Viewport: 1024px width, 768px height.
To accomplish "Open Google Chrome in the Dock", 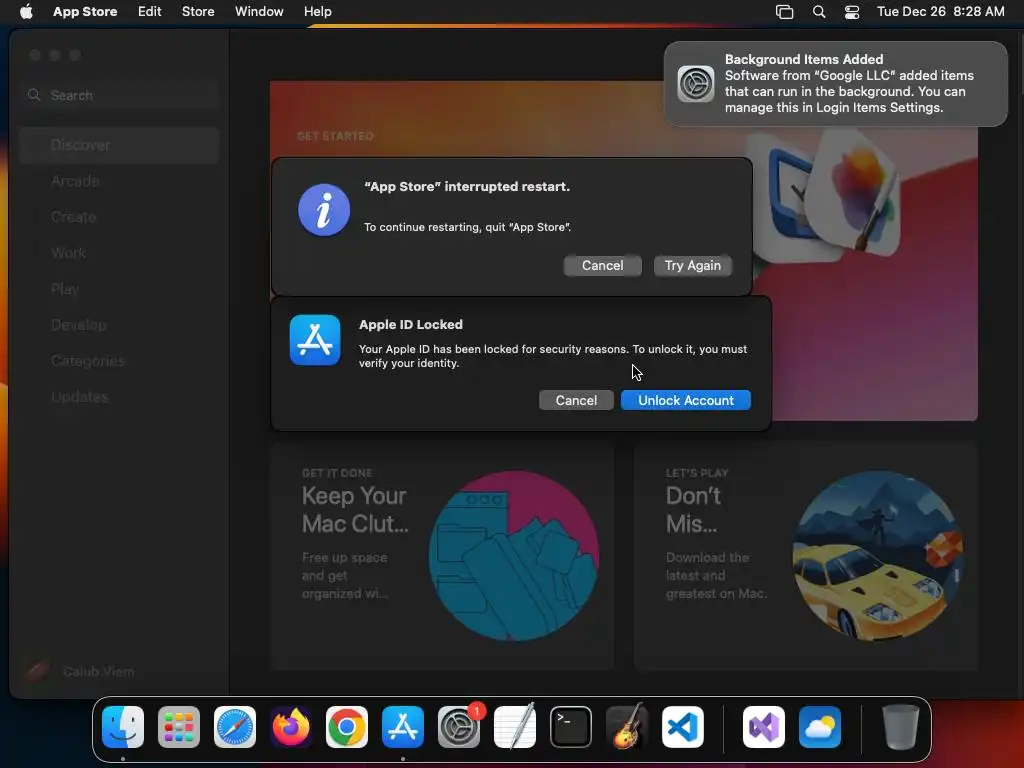I will 347,727.
